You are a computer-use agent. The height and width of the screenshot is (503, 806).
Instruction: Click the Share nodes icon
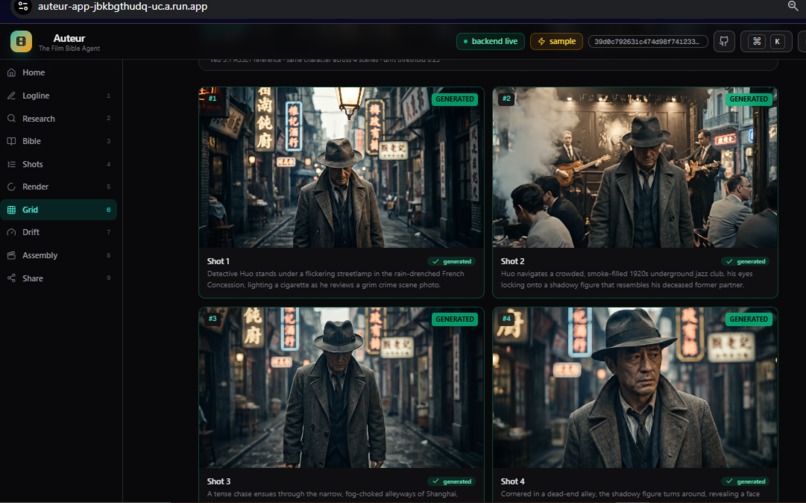[11, 278]
